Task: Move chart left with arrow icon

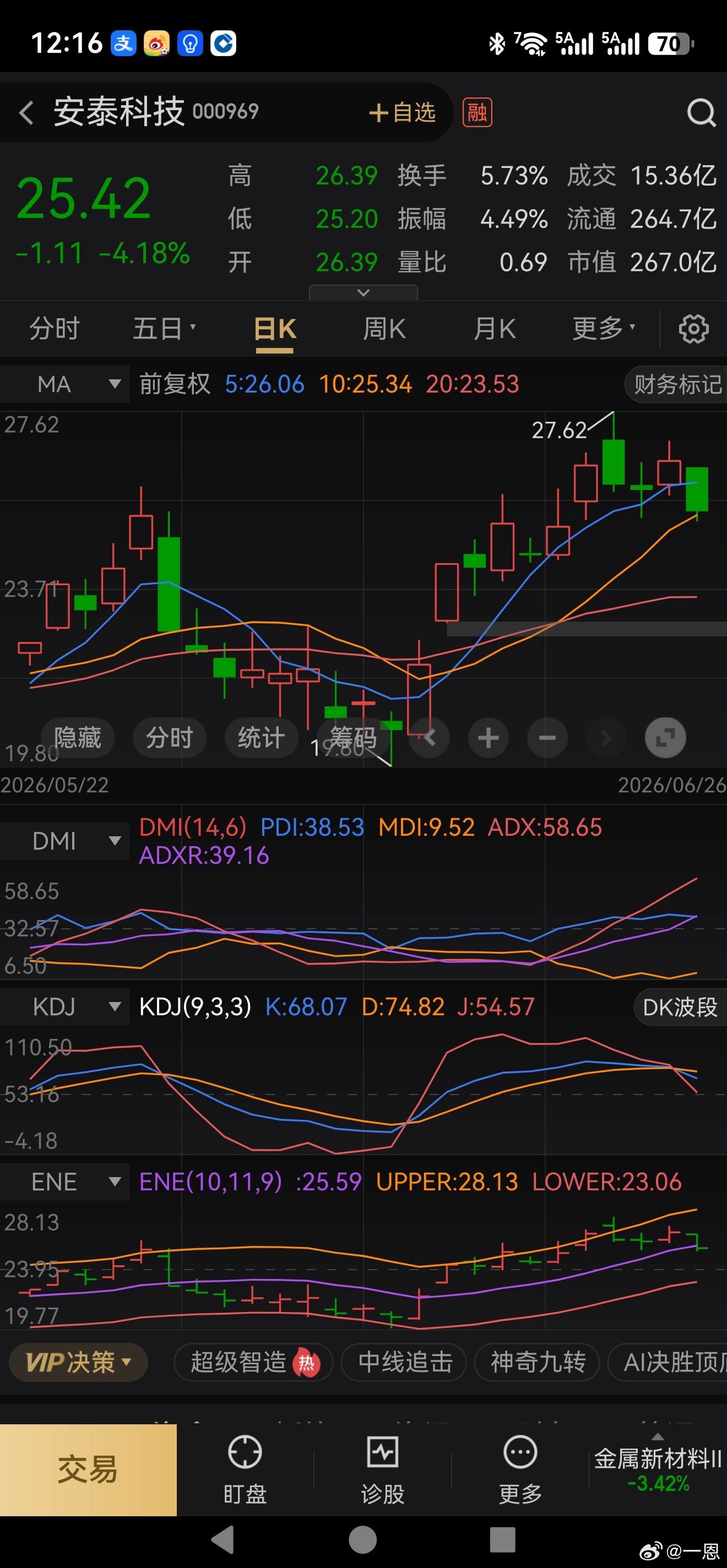Action: (x=429, y=738)
